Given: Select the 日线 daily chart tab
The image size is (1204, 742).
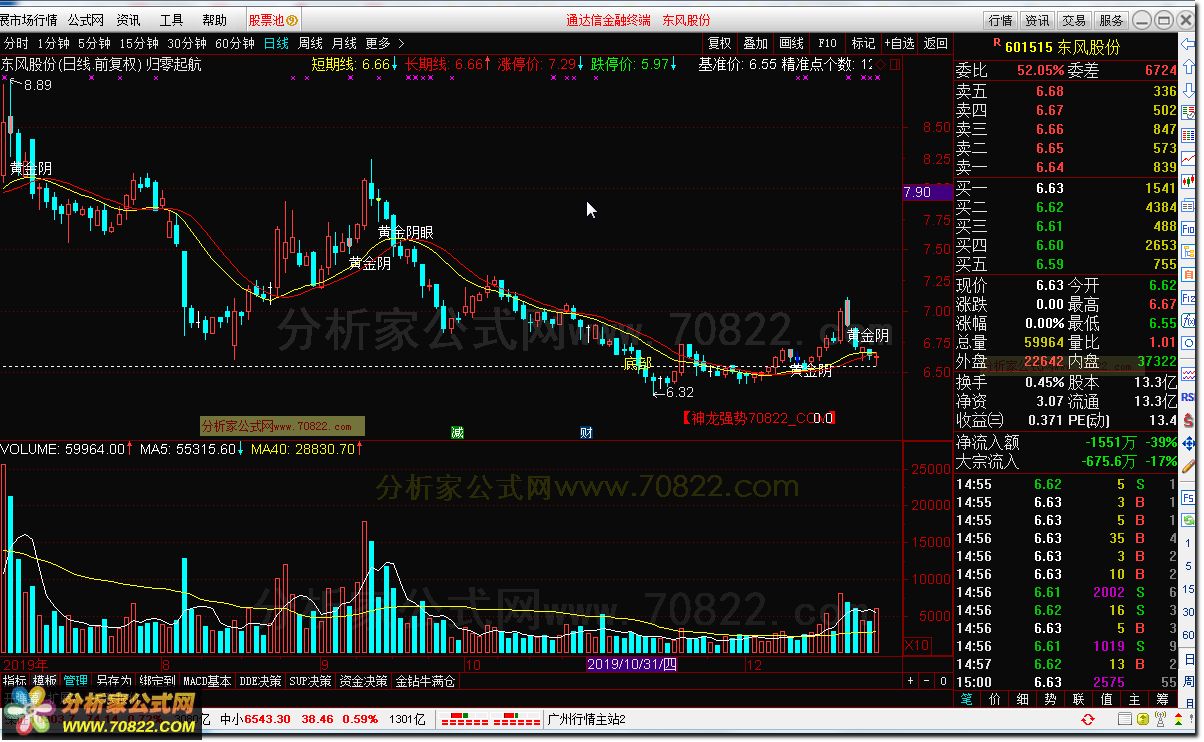Looking at the screenshot, I should coord(276,43).
